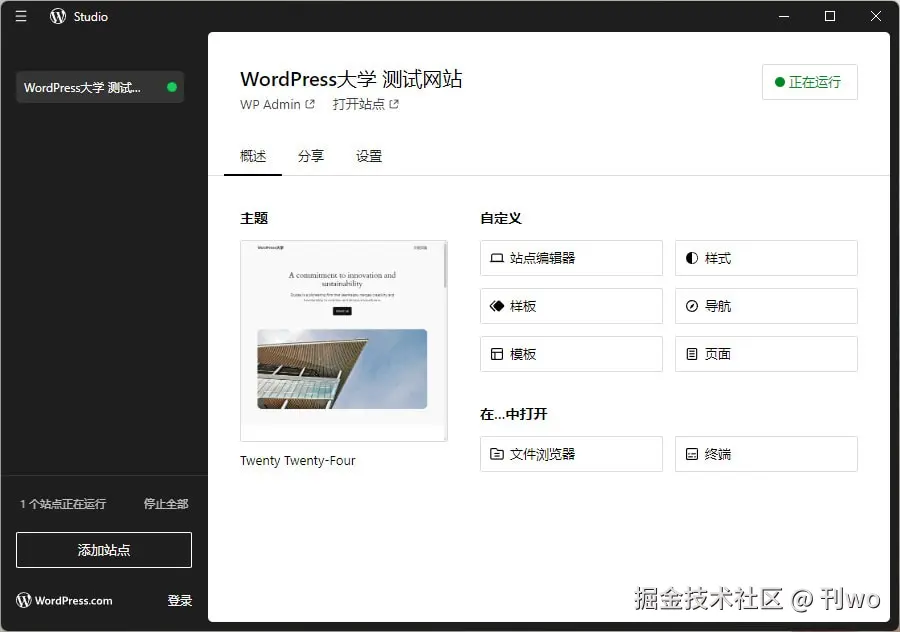The width and height of the screenshot is (900, 632).
Task: Minimize the Studio window
Action: [784, 16]
